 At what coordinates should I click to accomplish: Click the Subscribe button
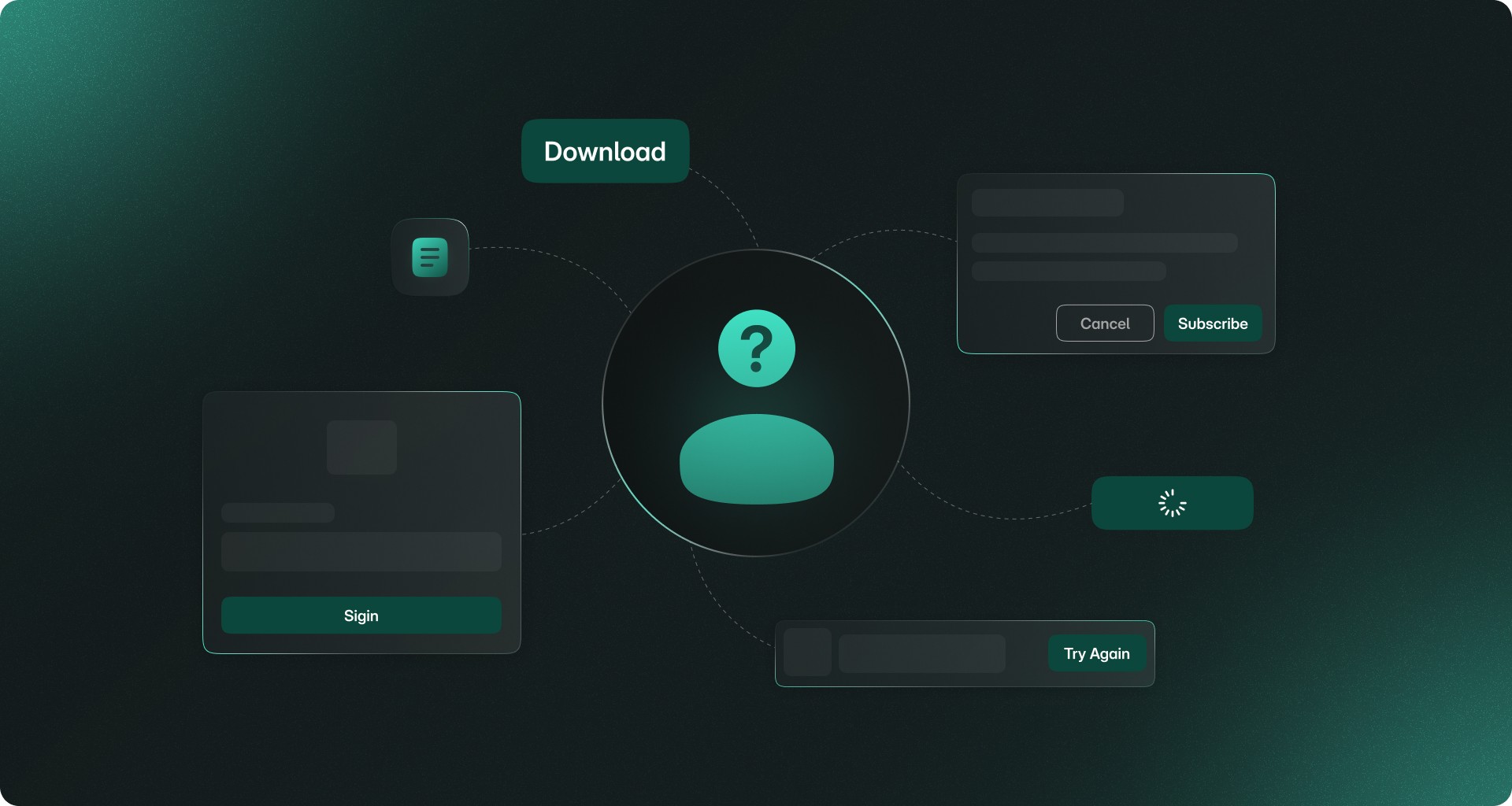pyautogui.click(x=1213, y=324)
